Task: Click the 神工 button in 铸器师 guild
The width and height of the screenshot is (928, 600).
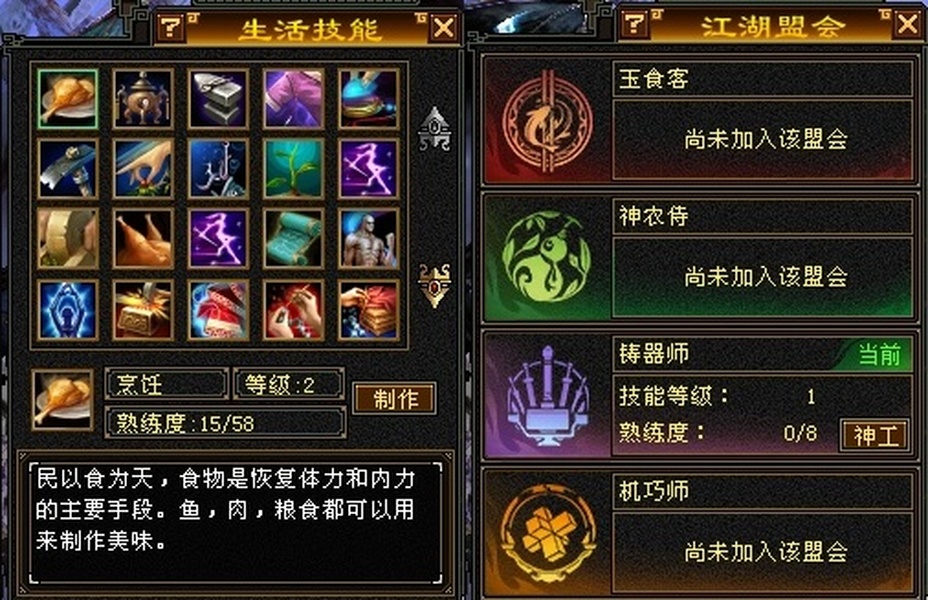Action: click(x=875, y=436)
